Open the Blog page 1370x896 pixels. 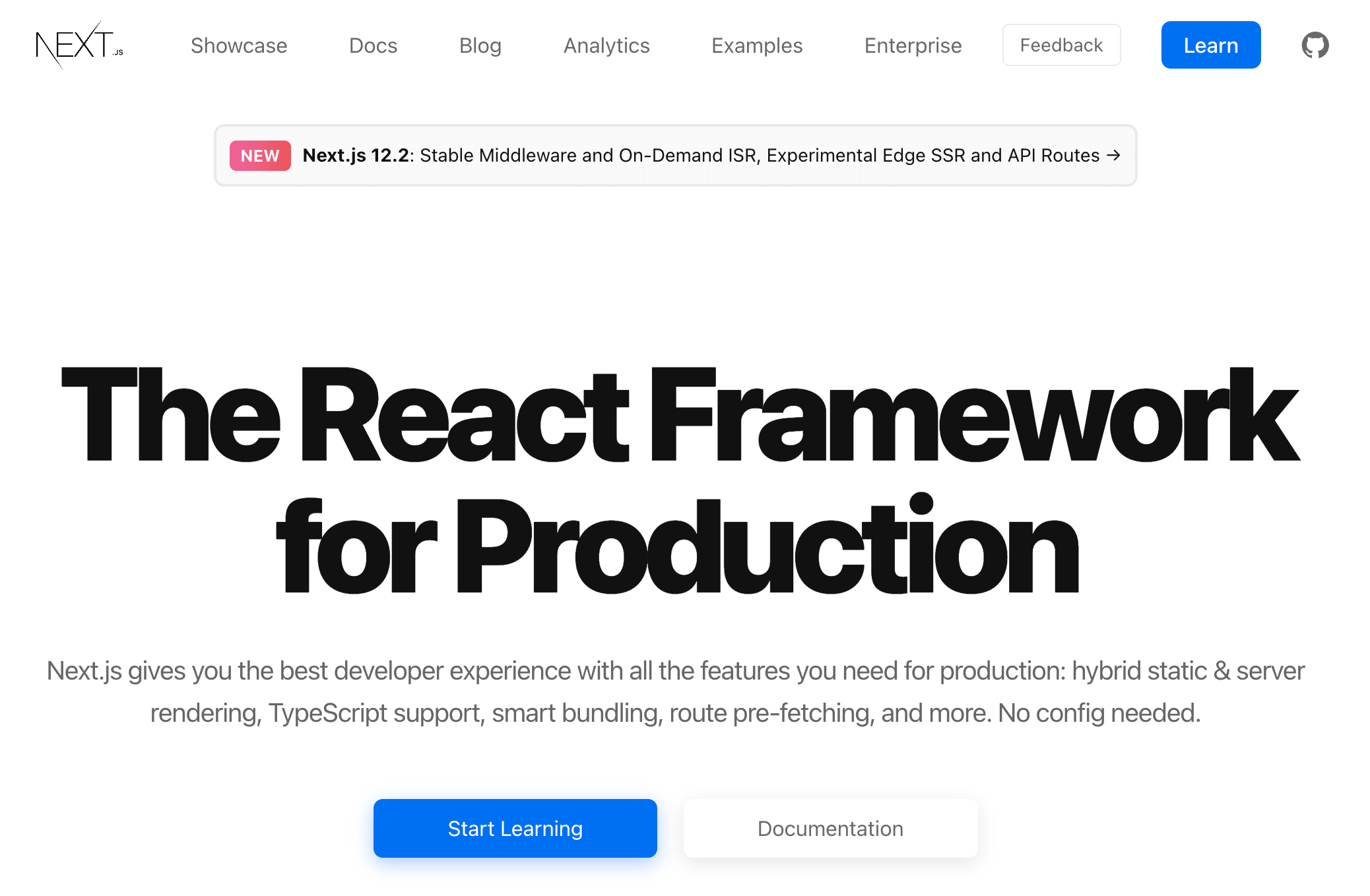click(x=480, y=46)
